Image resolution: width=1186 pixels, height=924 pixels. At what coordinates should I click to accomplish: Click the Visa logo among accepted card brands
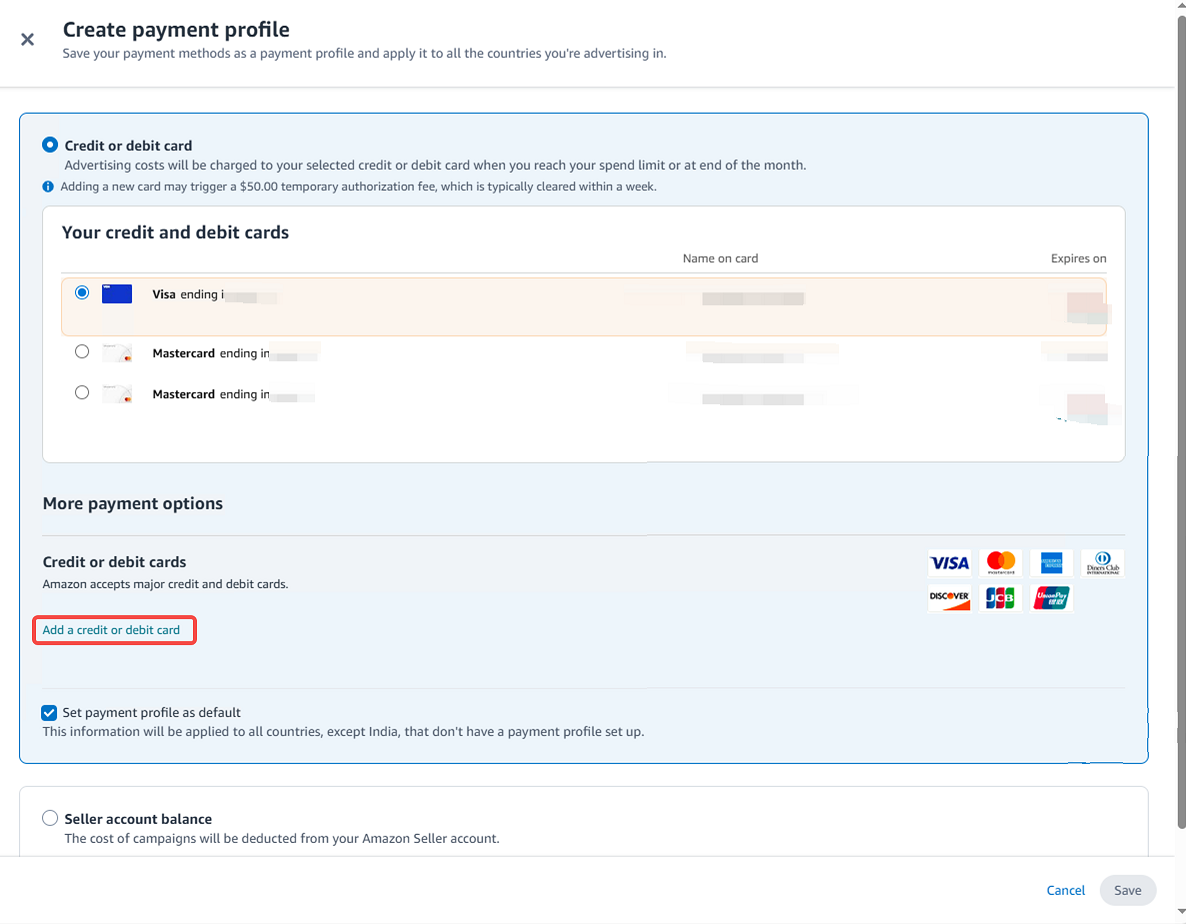click(949, 563)
